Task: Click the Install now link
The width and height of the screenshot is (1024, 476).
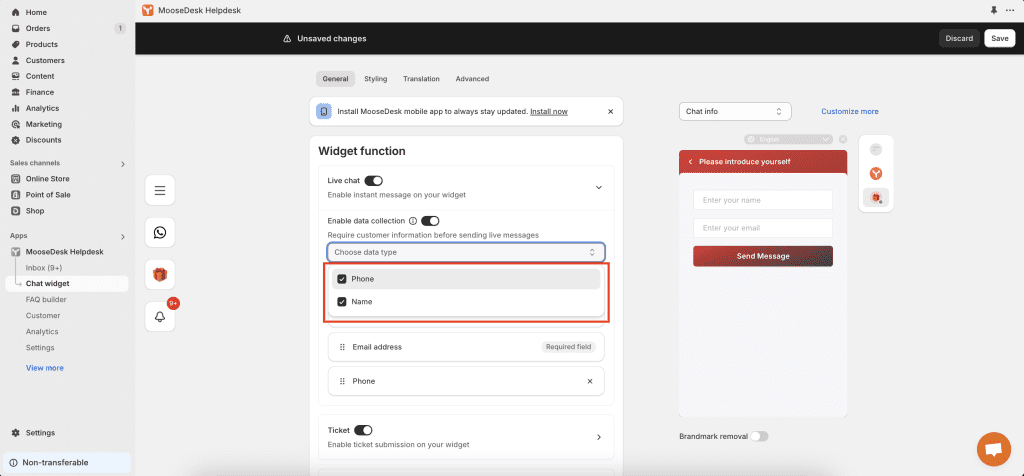Action: pyautogui.click(x=549, y=112)
